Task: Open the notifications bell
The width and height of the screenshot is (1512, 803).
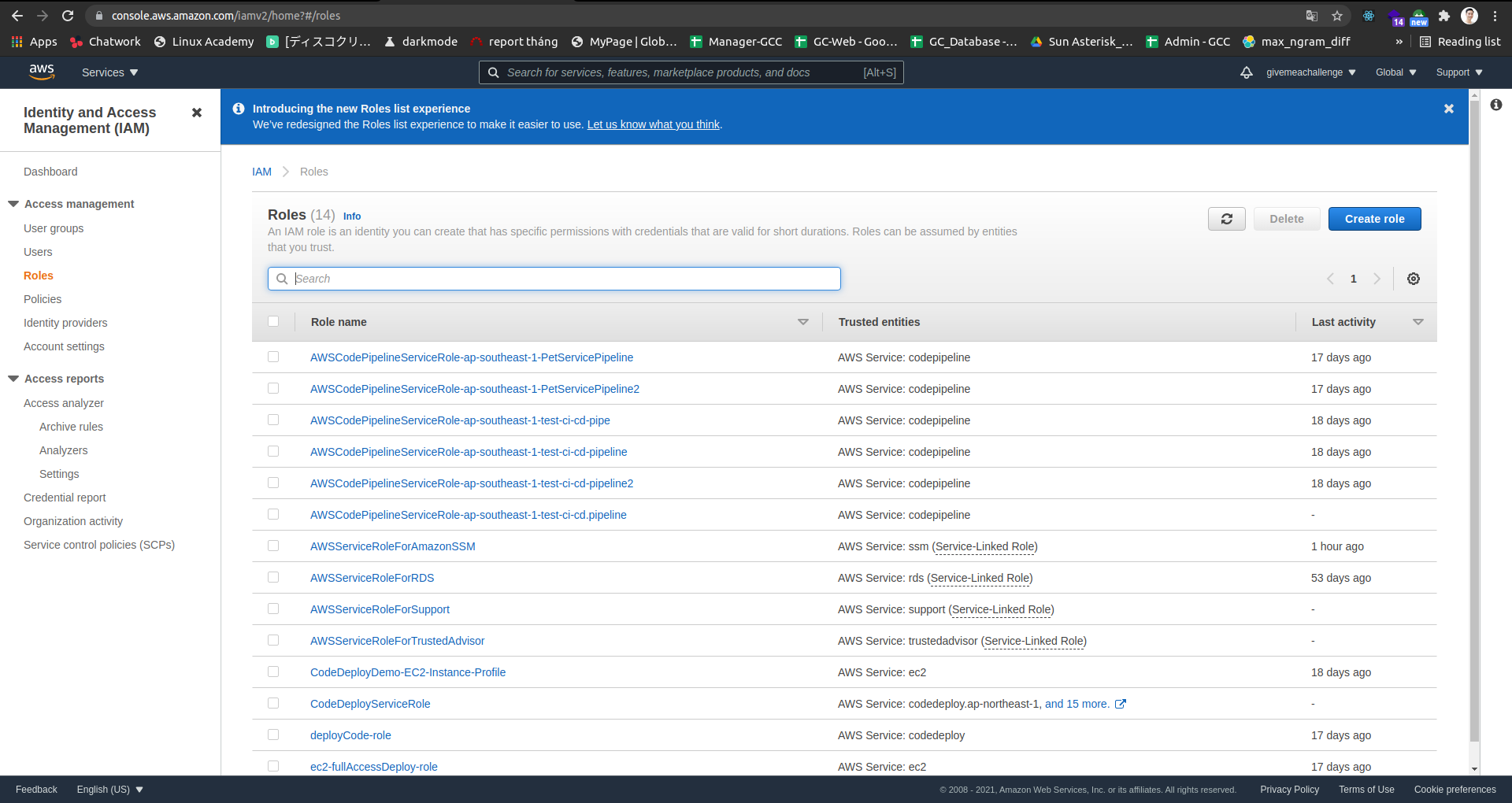Action: tap(1246, 72)
